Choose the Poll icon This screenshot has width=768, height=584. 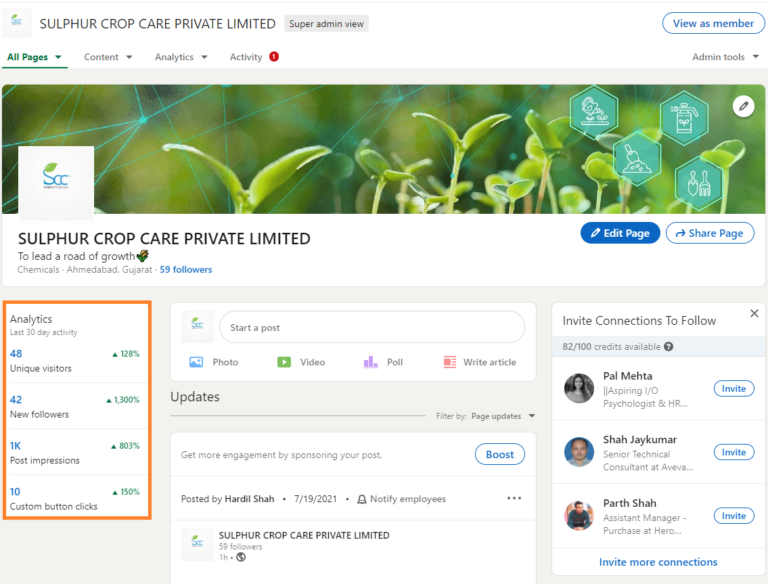[x=370, y=362]
